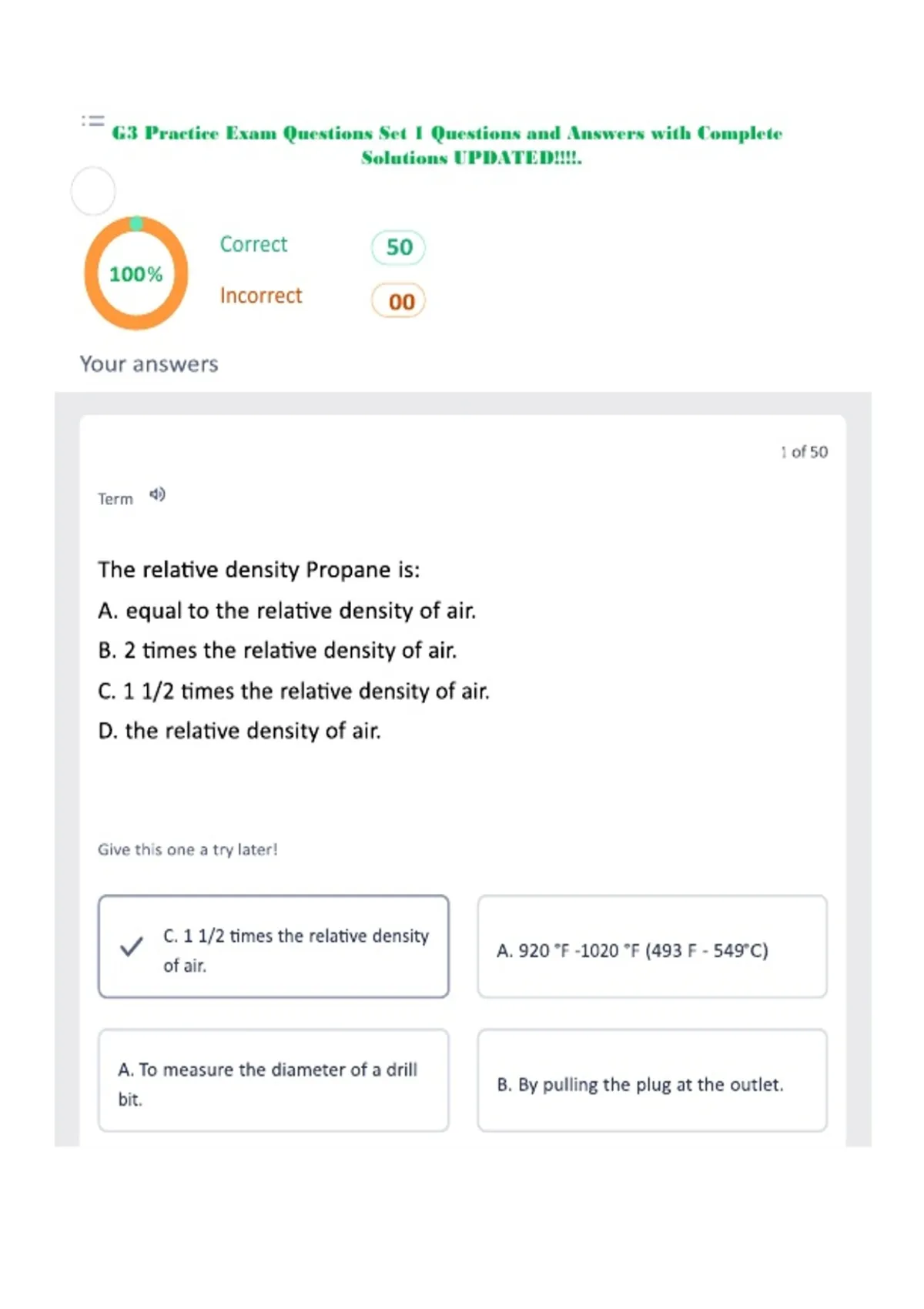924x1309 pixels.
Task: Select answer C. 1 1/2 times relative density
Action: coord(273,946)
